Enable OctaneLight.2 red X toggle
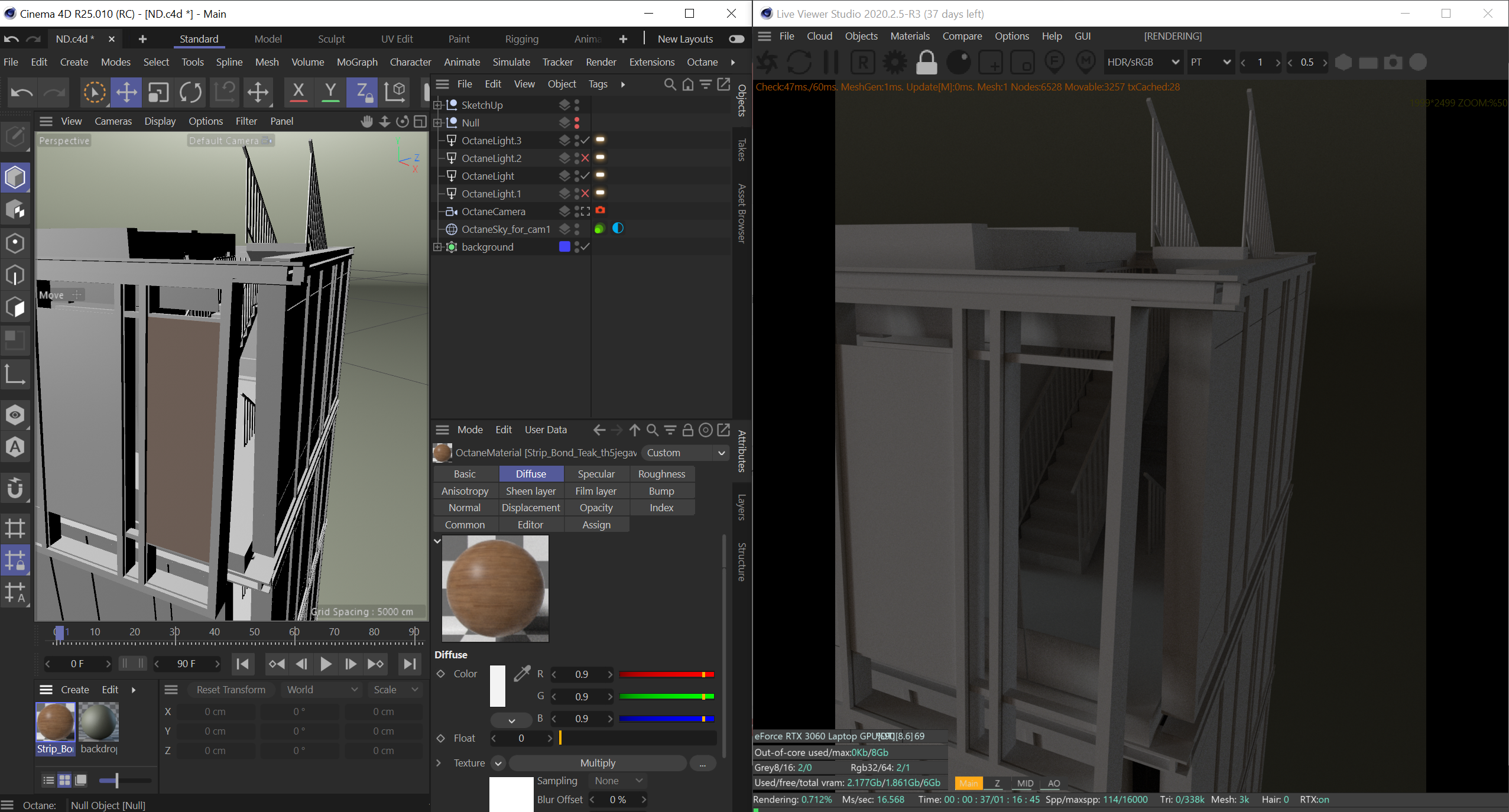Image resolution: width=1509 pixels, height=812 pixels. coord(585,158)
